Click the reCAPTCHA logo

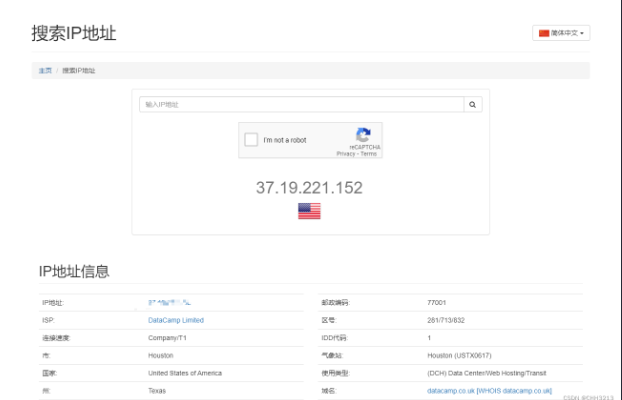pyautogui.click(x=363, y=134)
